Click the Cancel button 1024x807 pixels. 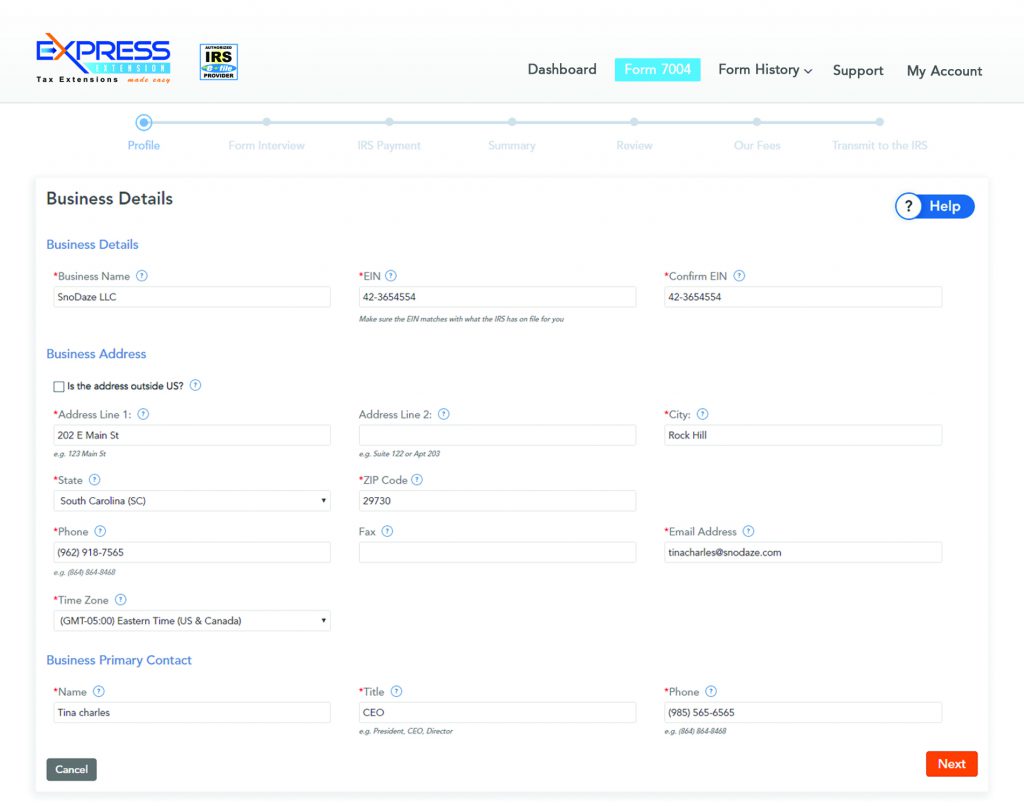(71, 769)
